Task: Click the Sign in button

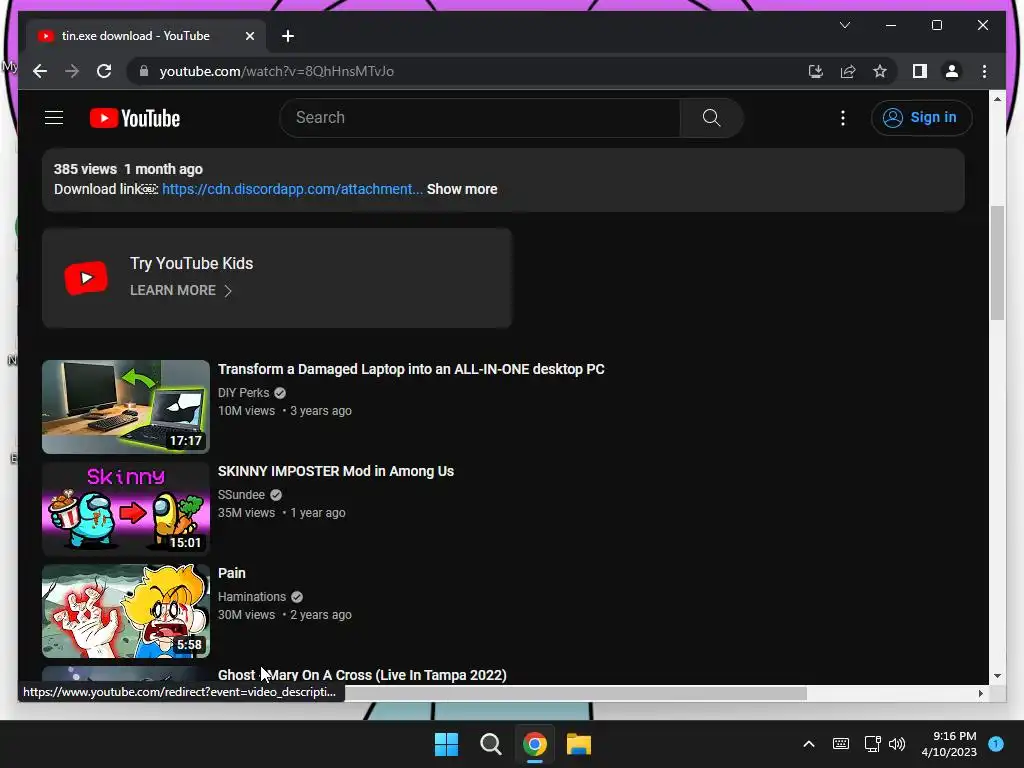Action: (x=921, y=118)
